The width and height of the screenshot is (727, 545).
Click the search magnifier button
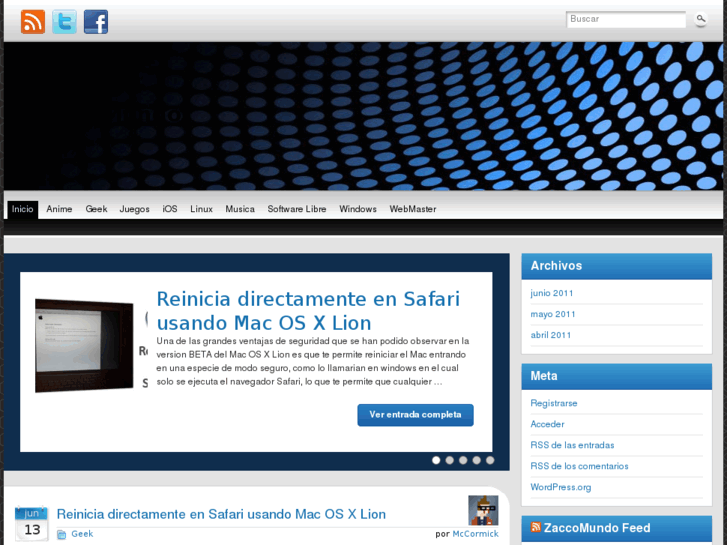701,19
